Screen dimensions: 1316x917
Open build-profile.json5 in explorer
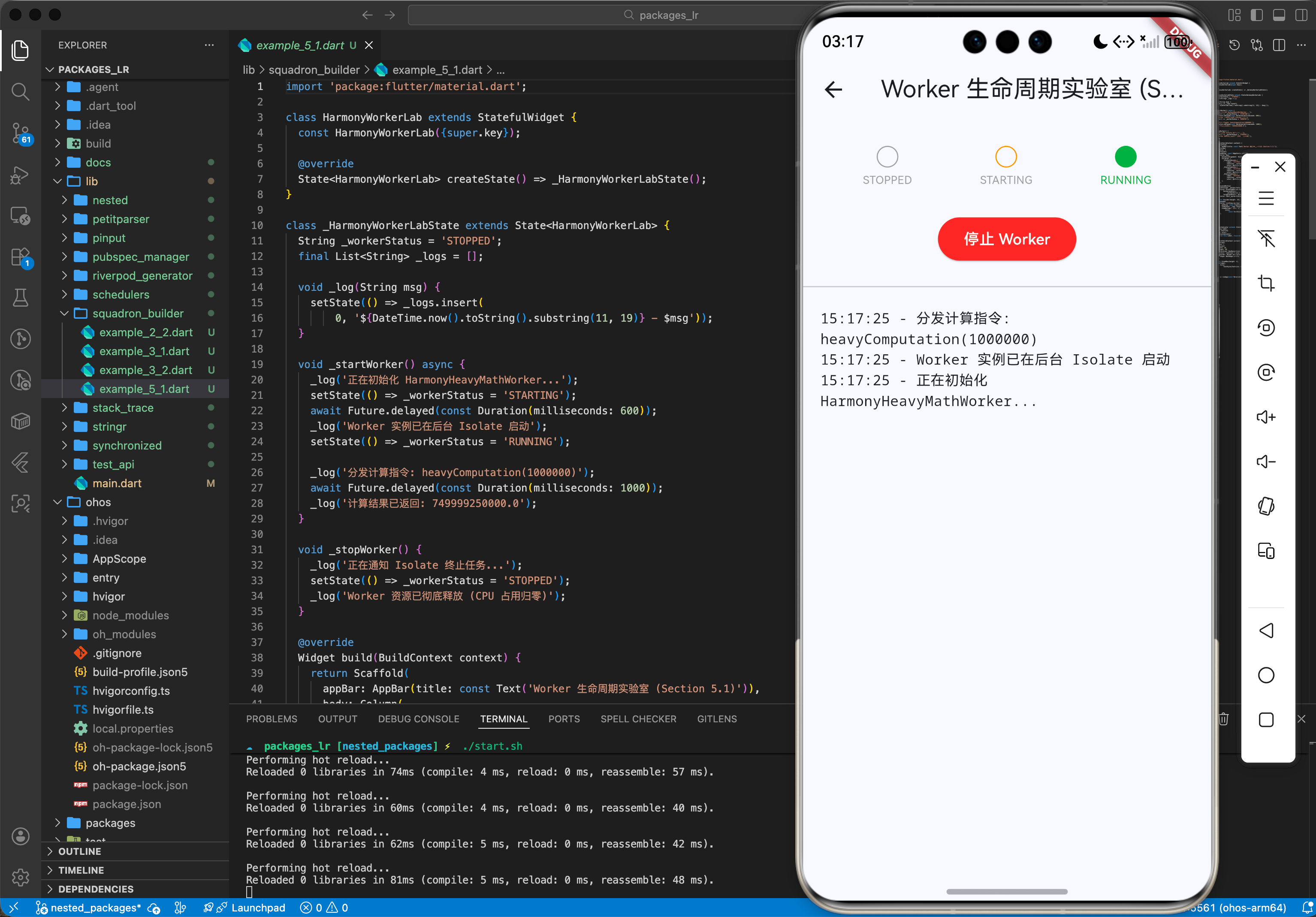(140, 672)
